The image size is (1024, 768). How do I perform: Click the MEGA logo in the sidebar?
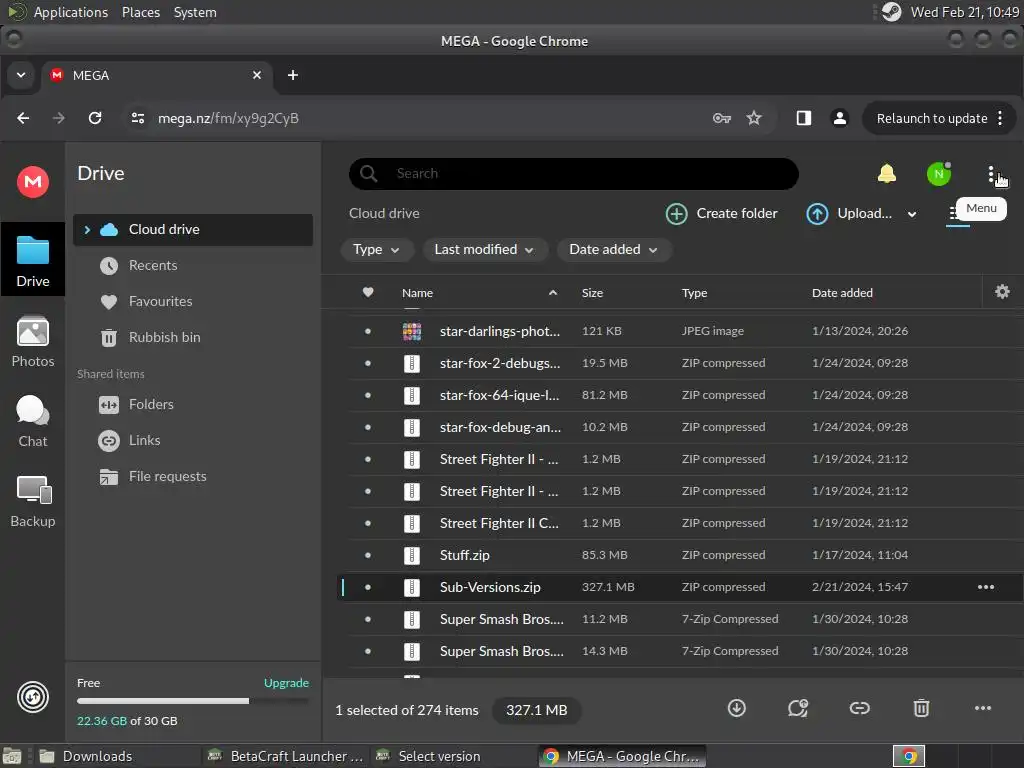click(33, 182)
